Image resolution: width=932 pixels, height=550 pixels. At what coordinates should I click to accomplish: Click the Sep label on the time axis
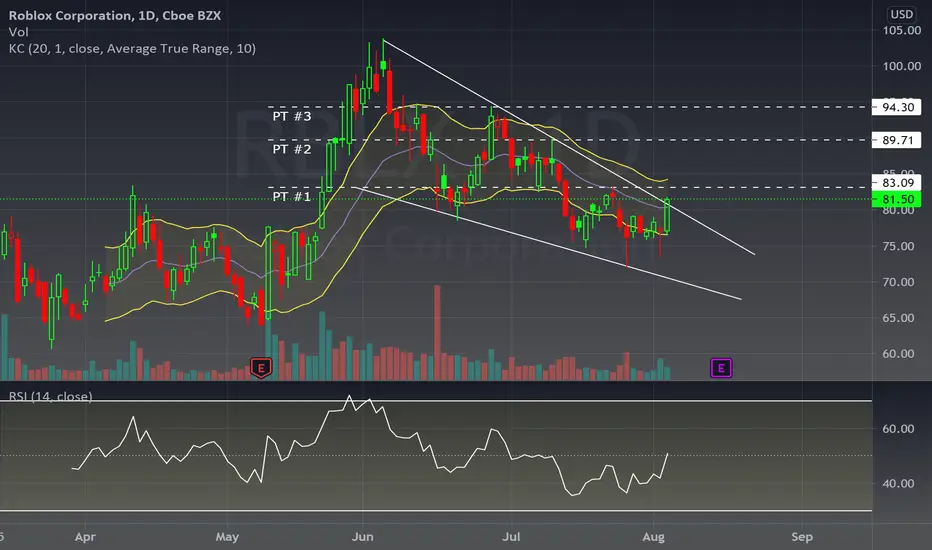coord(802,537)
